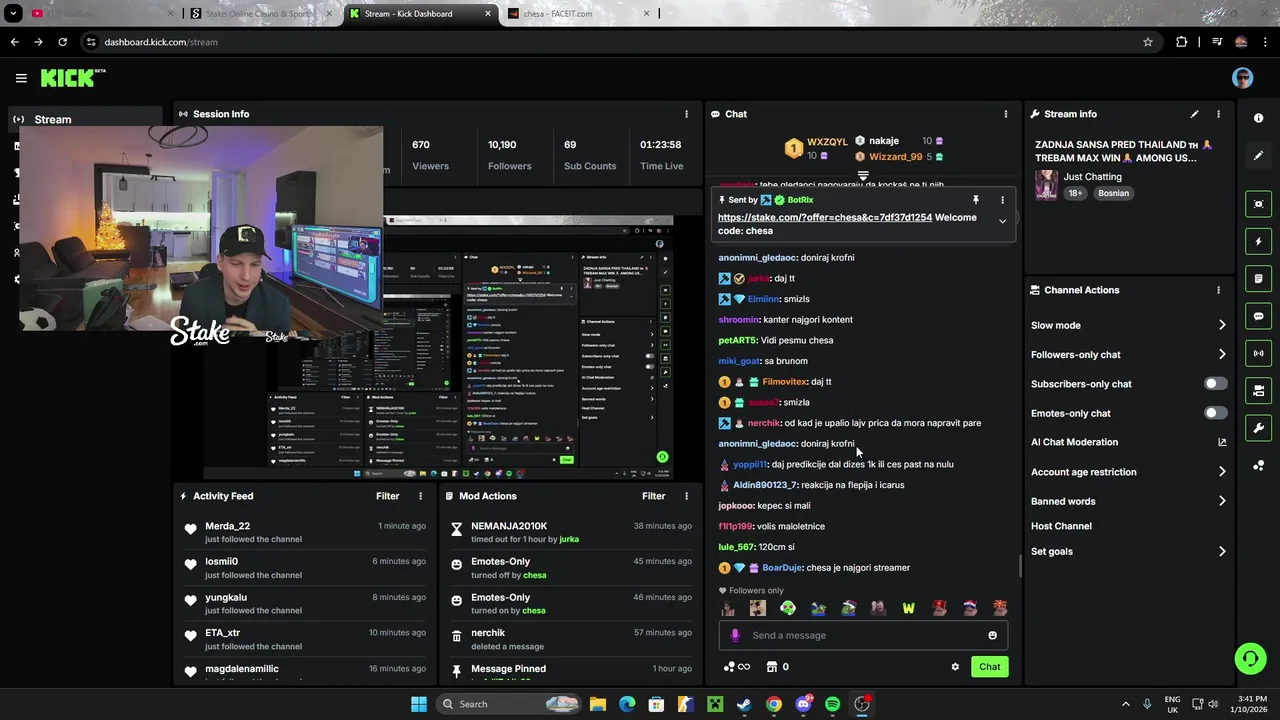Click the channel points infinity icon
This screenshot has width=1280, height=720.
point(737,667)
